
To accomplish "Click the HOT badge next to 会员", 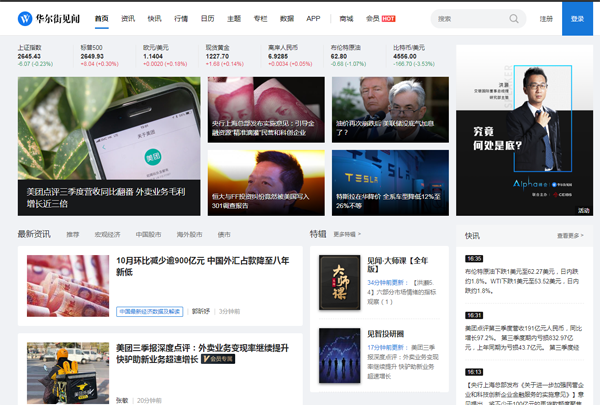I will 388,19.
